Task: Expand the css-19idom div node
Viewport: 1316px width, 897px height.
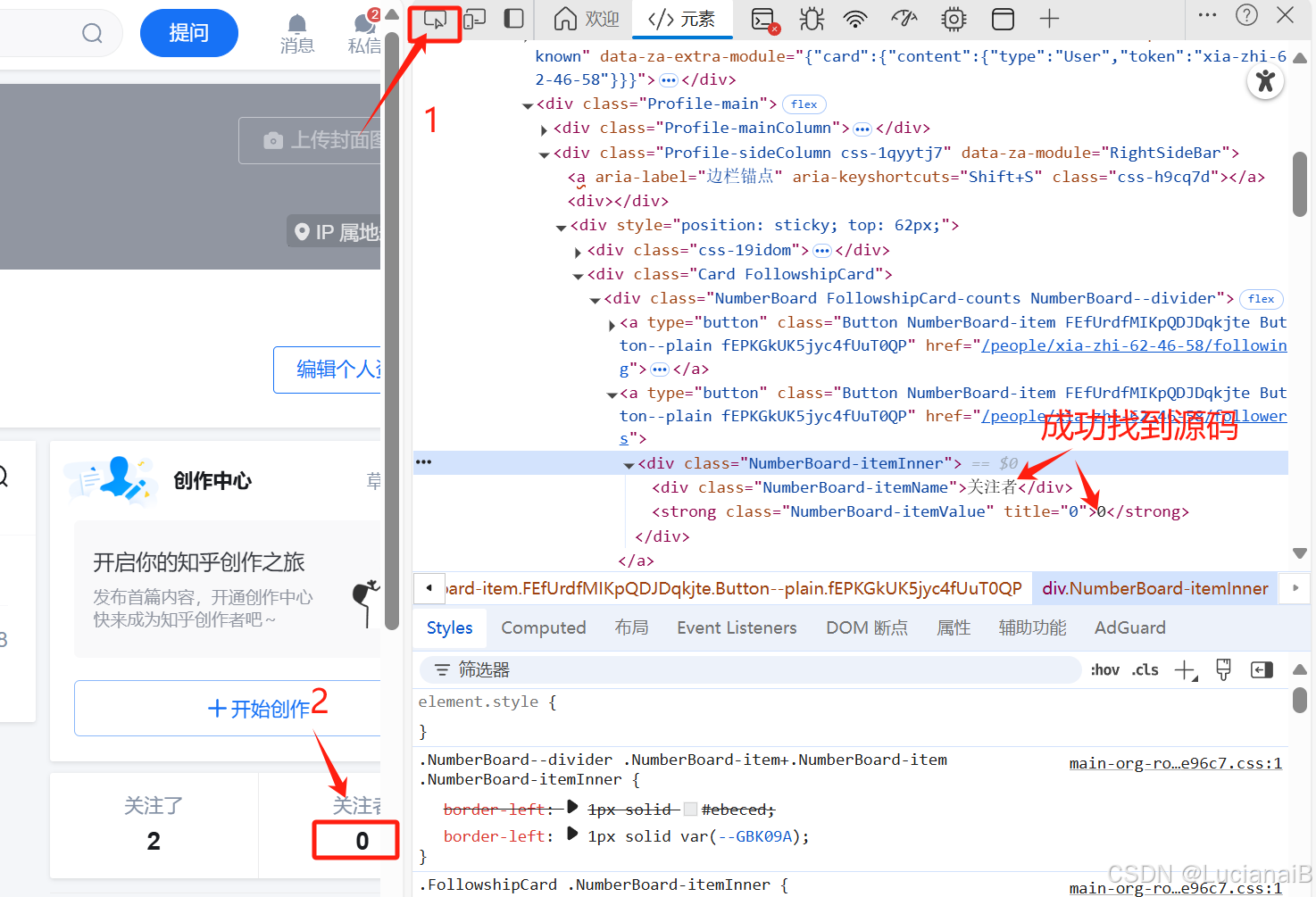Action: (578, 253)
